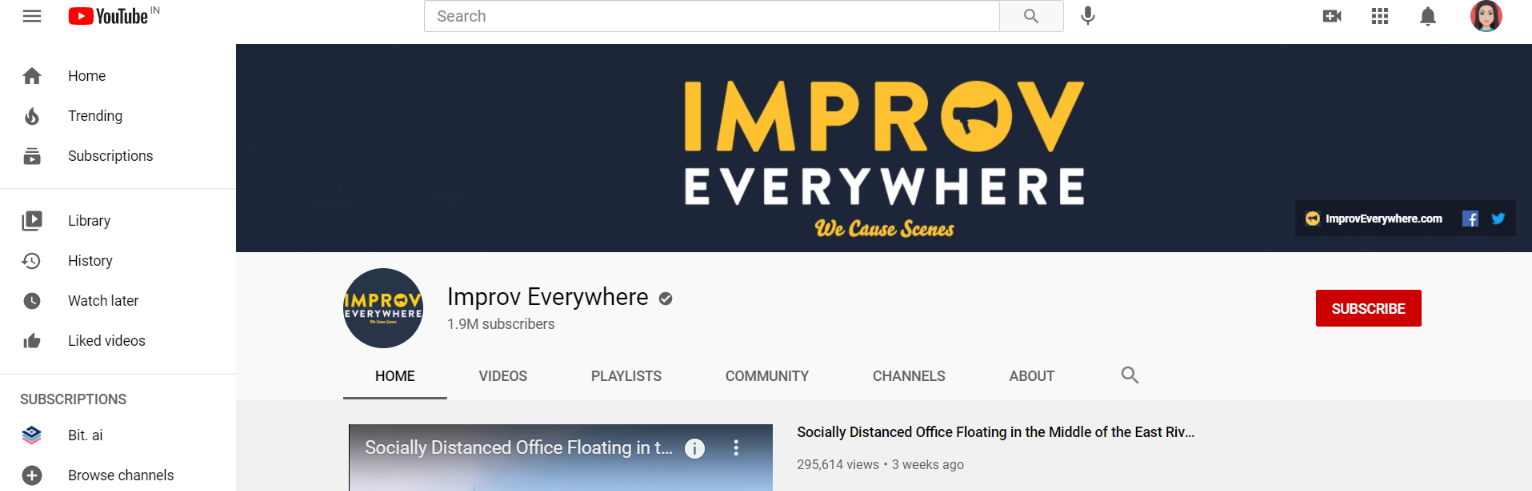Search within channel magnifier icon

[x=1130, y=376]
